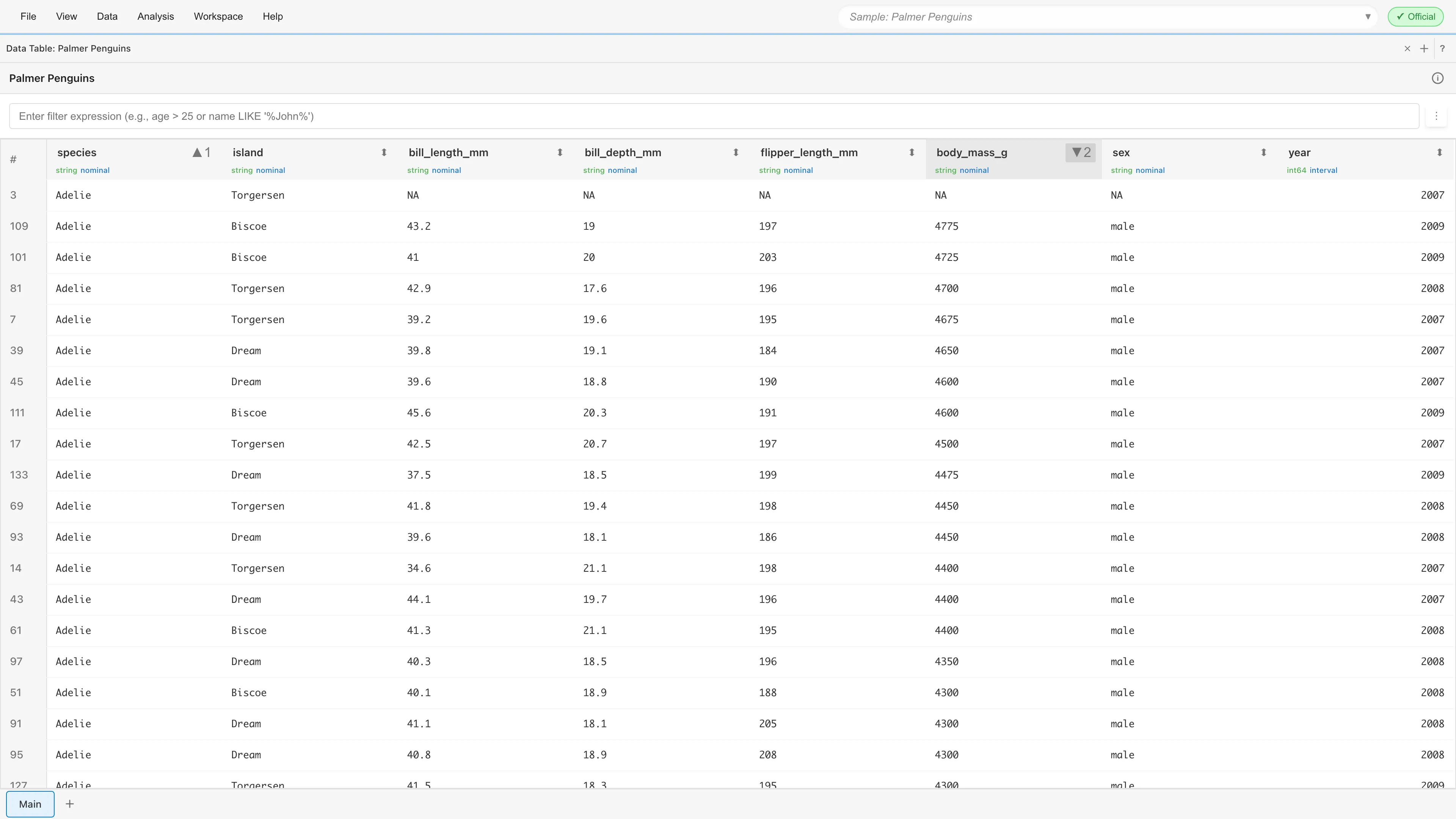The width and height of the screenshot is (1456, 819).
Task: Open the panel help question mark
Action: pyautogui.click(x=1442, y=49)
